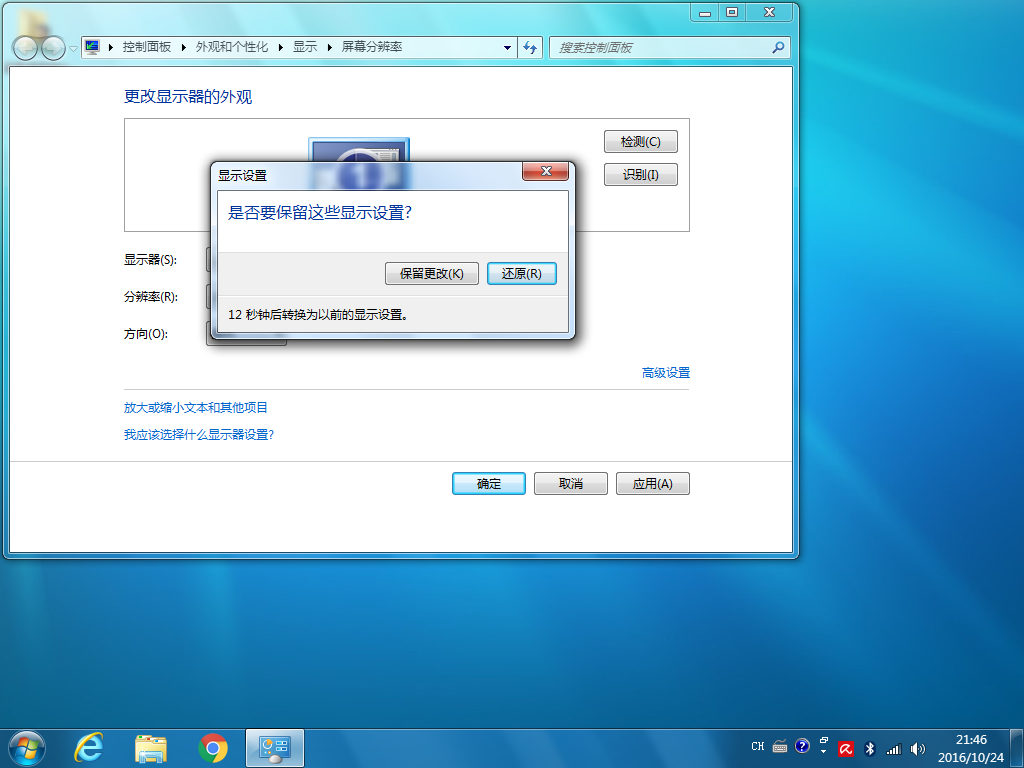Image resolution: width=1024 pixels, height=768 pixels.
Task: Go back with the back arrow
Action: [x=25, y=48]
